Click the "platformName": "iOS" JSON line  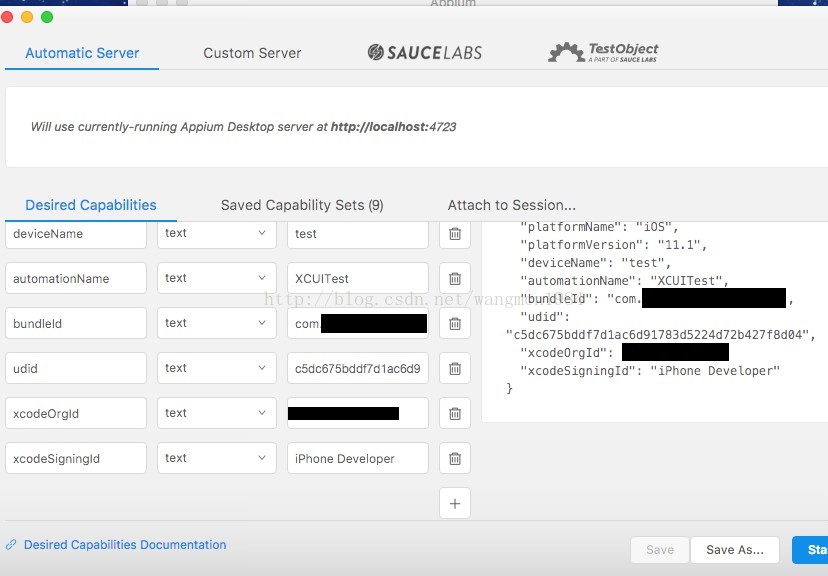click(599, 227)
